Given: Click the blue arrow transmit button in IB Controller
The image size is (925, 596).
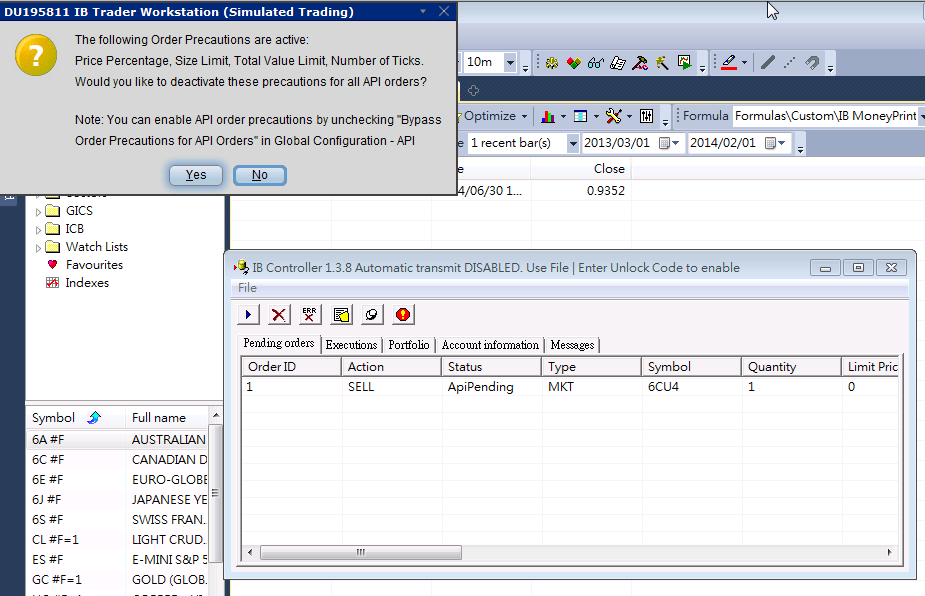Looking at the screenshot, I should pyautogui.click(x=248, y=315).
